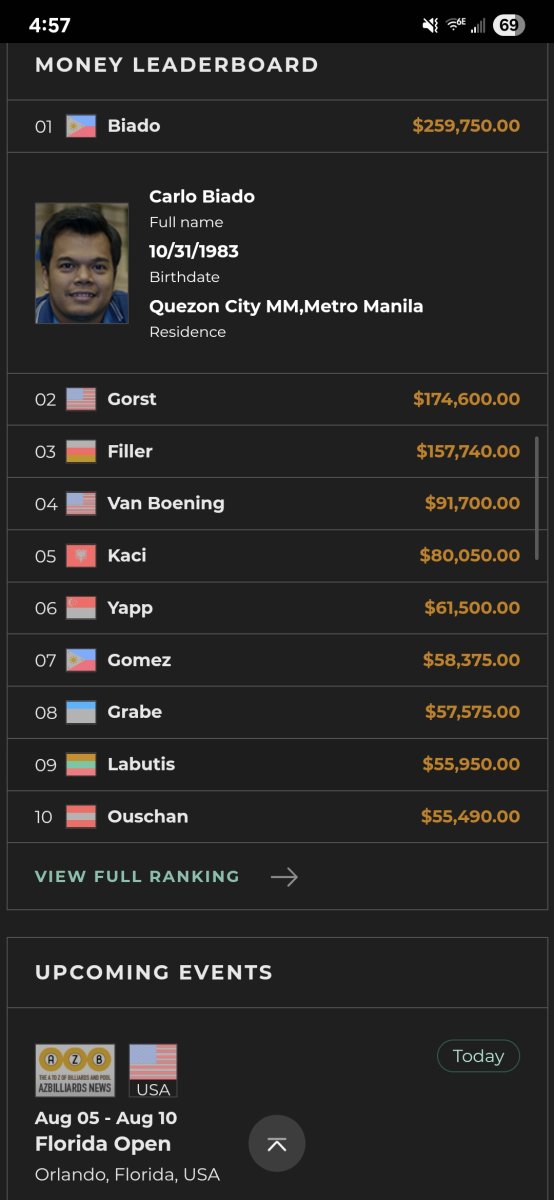Tap the German flag next to Filler
Image resolution: width=554 pixels, height=1200 pixels.
[x=81, y=452]
